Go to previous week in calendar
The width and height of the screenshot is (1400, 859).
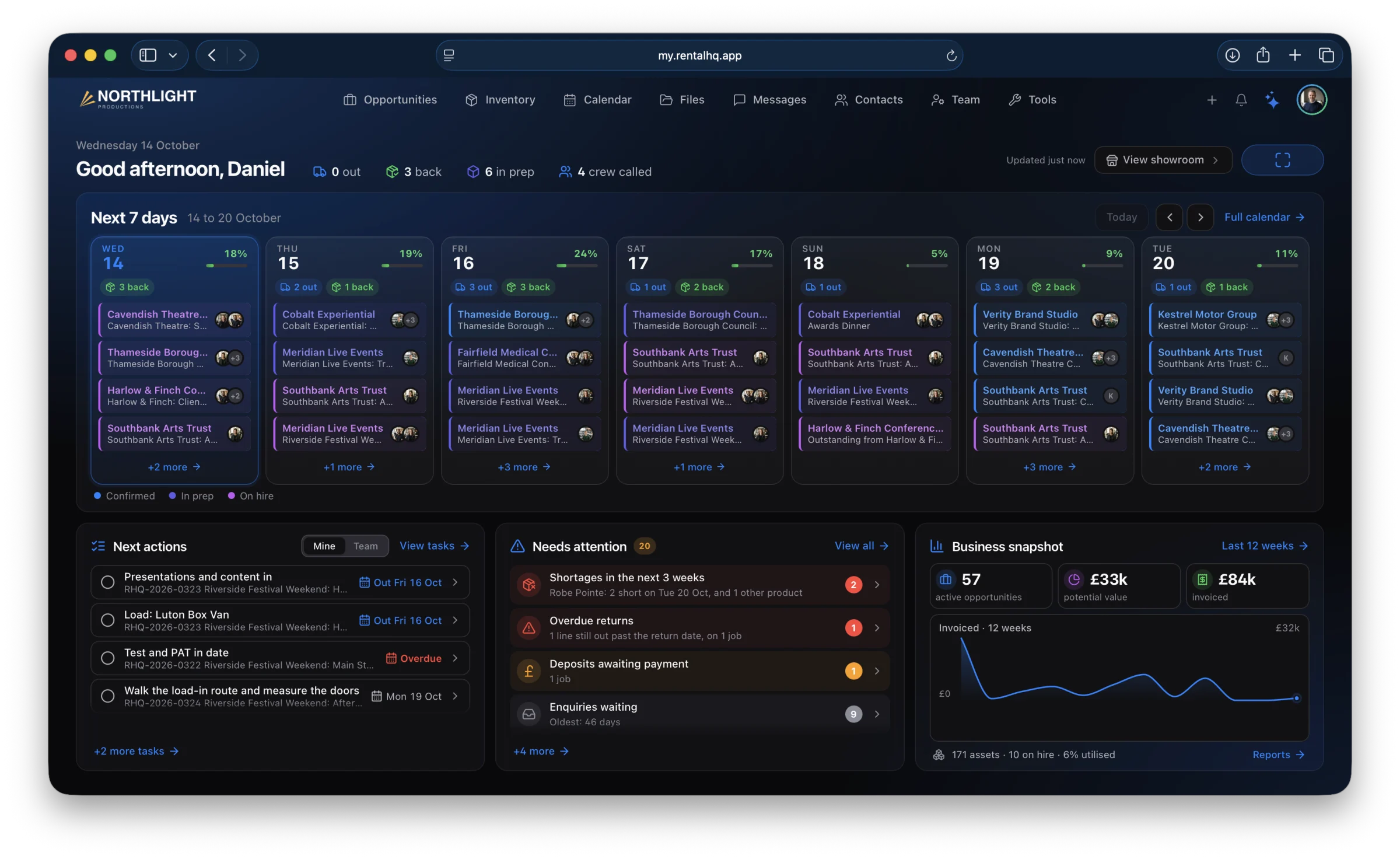[x=1169, y=218]
